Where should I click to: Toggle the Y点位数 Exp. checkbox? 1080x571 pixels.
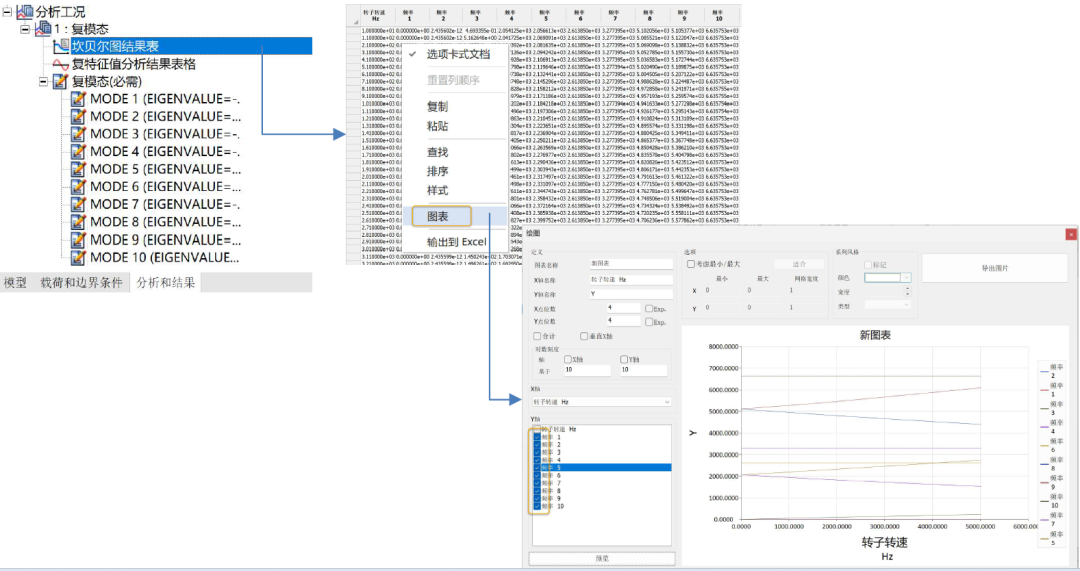click(649, 322)
